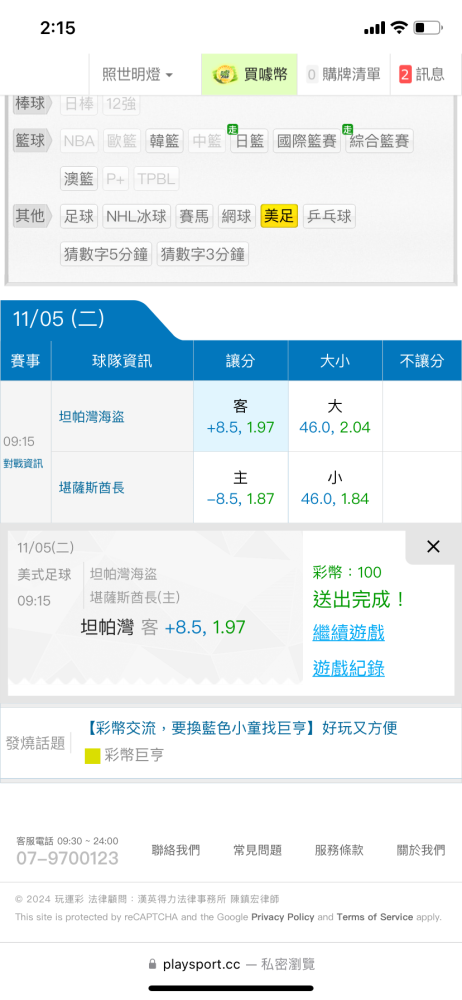Pick 主 -8.5, 1.87 spread bet
The height and width of the screenshot is (1000, 462).
tap(241, 488)
